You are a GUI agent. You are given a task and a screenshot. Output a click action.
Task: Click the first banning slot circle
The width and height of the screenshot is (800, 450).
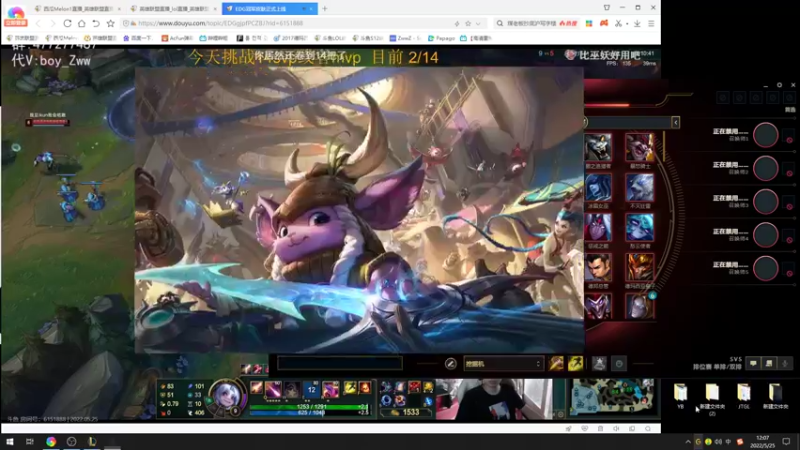pyautogui.click(x=766, y=135)
